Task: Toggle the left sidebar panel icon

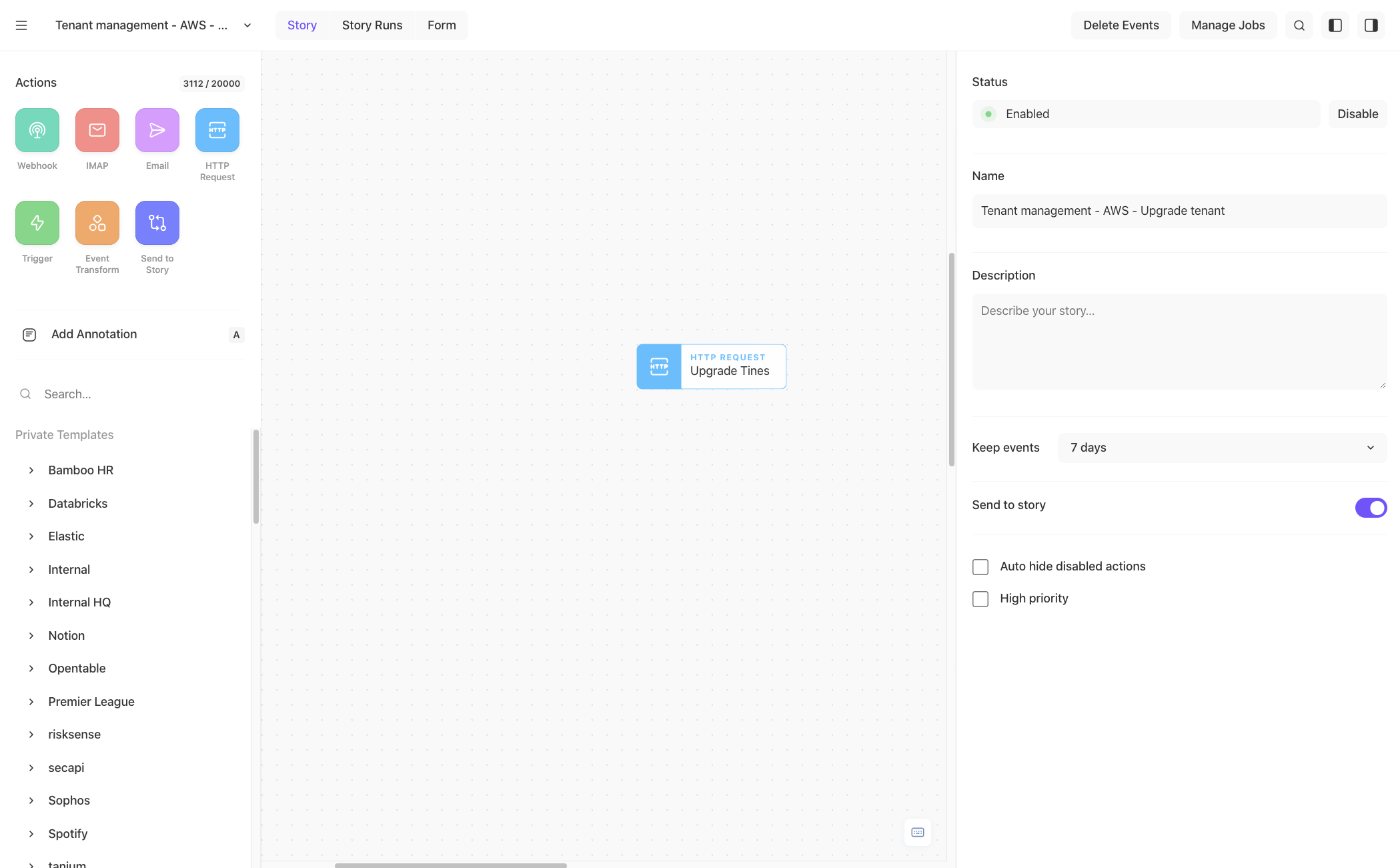Action: click(x=1335, y=25)
